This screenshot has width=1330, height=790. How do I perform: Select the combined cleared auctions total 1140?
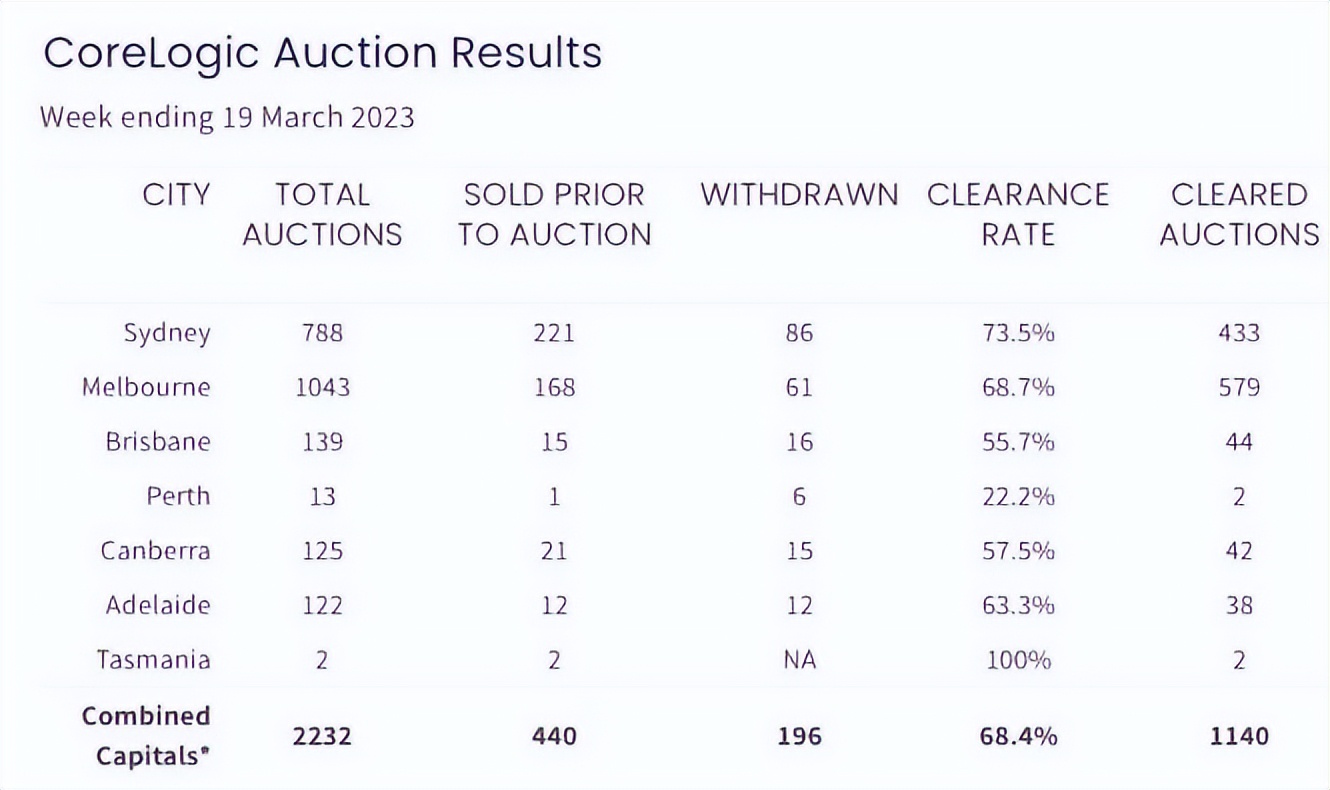[x=1239, y=737]
